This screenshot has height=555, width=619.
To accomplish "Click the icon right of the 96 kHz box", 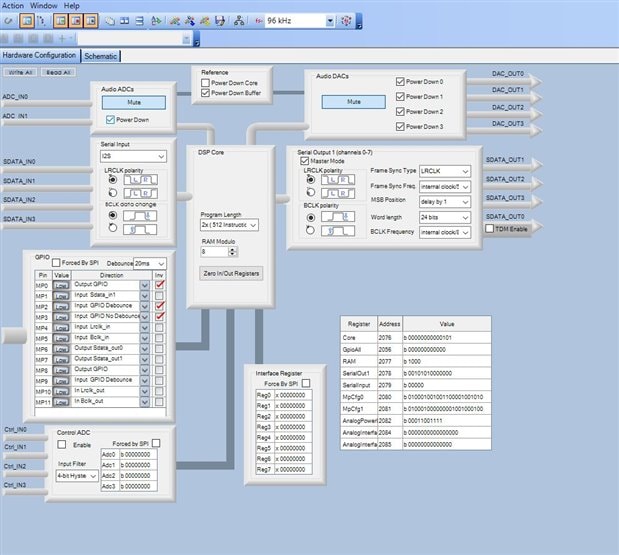I will (x=346, y=21).
